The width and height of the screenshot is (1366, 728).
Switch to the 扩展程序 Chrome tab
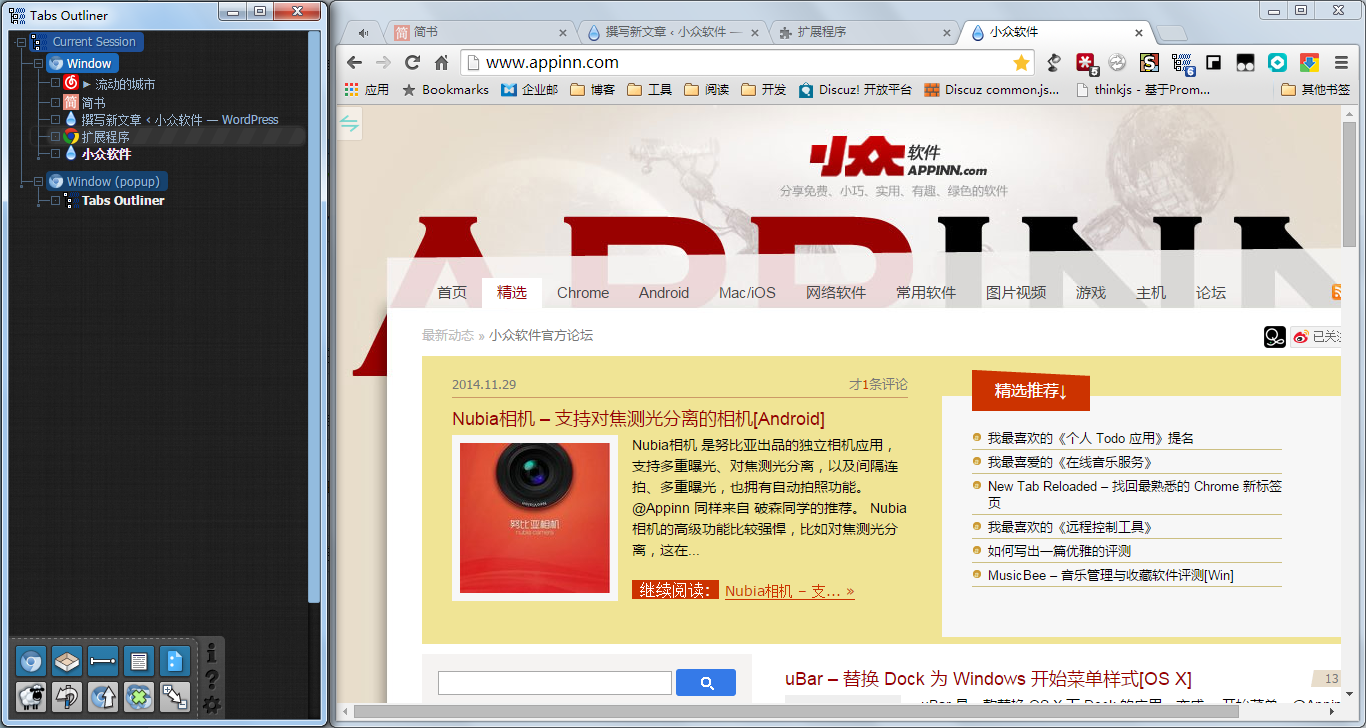(x=863, y=32)
